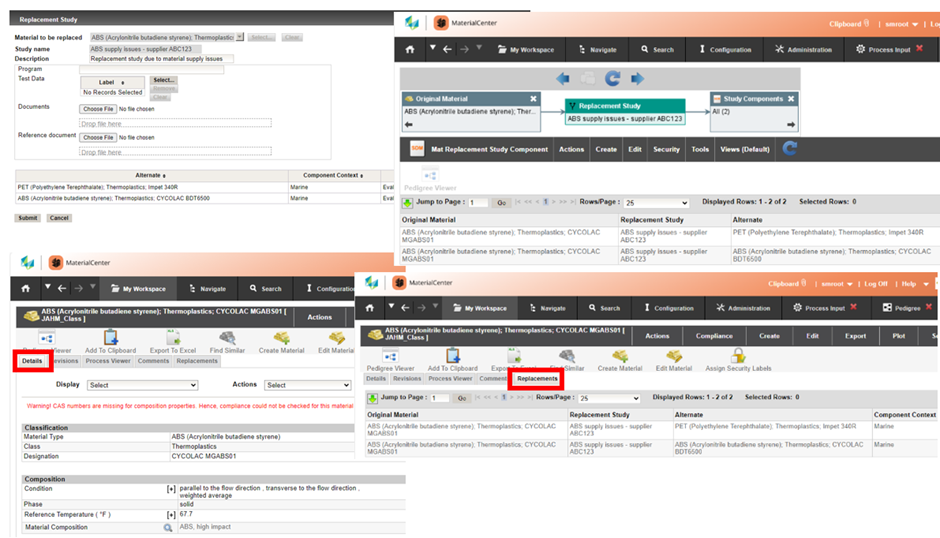Open Views (Default) menu
The image size is (940, 538).
pos(745,149)
